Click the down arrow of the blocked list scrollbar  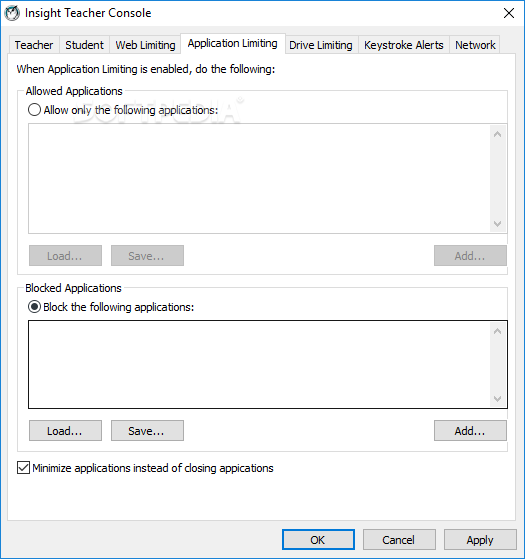(x=498, y=399)
